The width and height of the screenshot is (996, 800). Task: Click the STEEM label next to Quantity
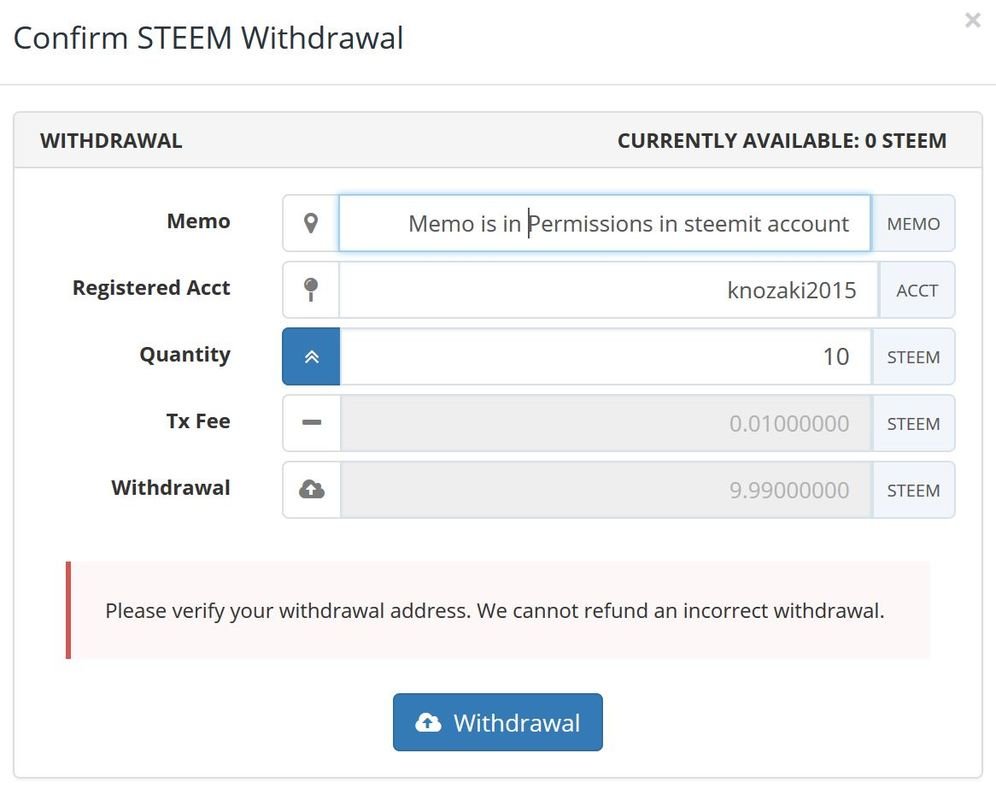[913, 357]
